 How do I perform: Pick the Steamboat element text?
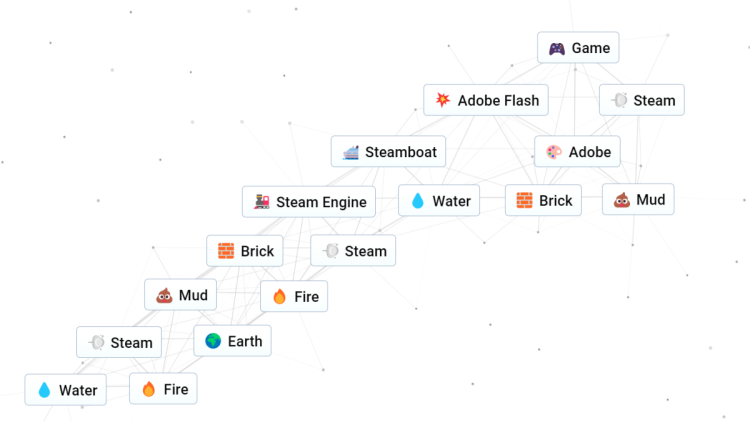pos(400,152)
